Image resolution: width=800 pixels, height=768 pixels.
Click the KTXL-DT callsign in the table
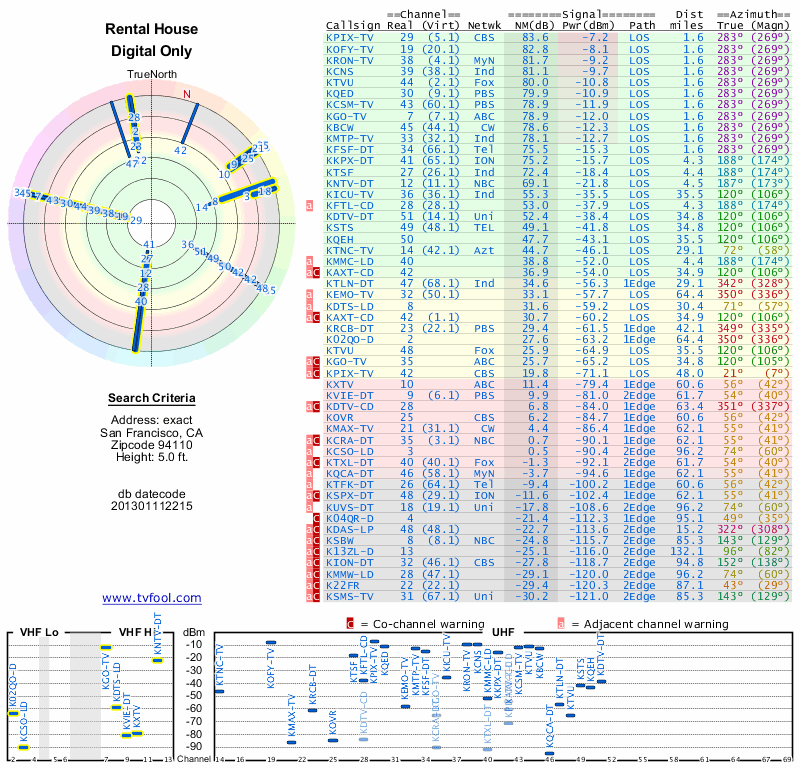pyautogui.click(x=349, y=463)
